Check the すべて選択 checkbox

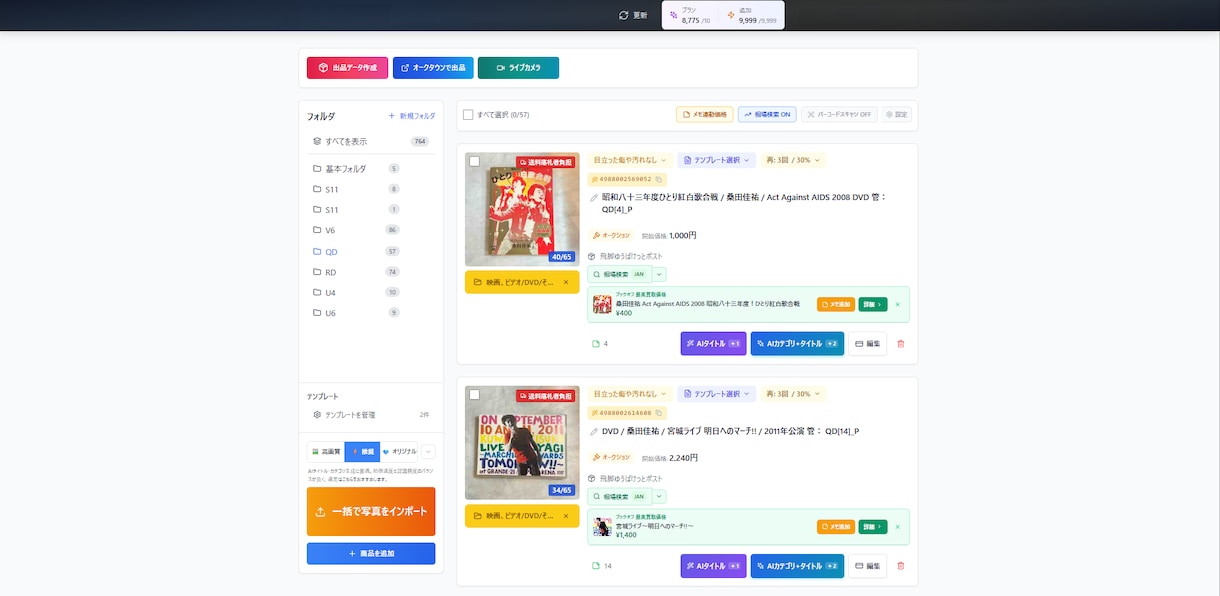point(468,115)
